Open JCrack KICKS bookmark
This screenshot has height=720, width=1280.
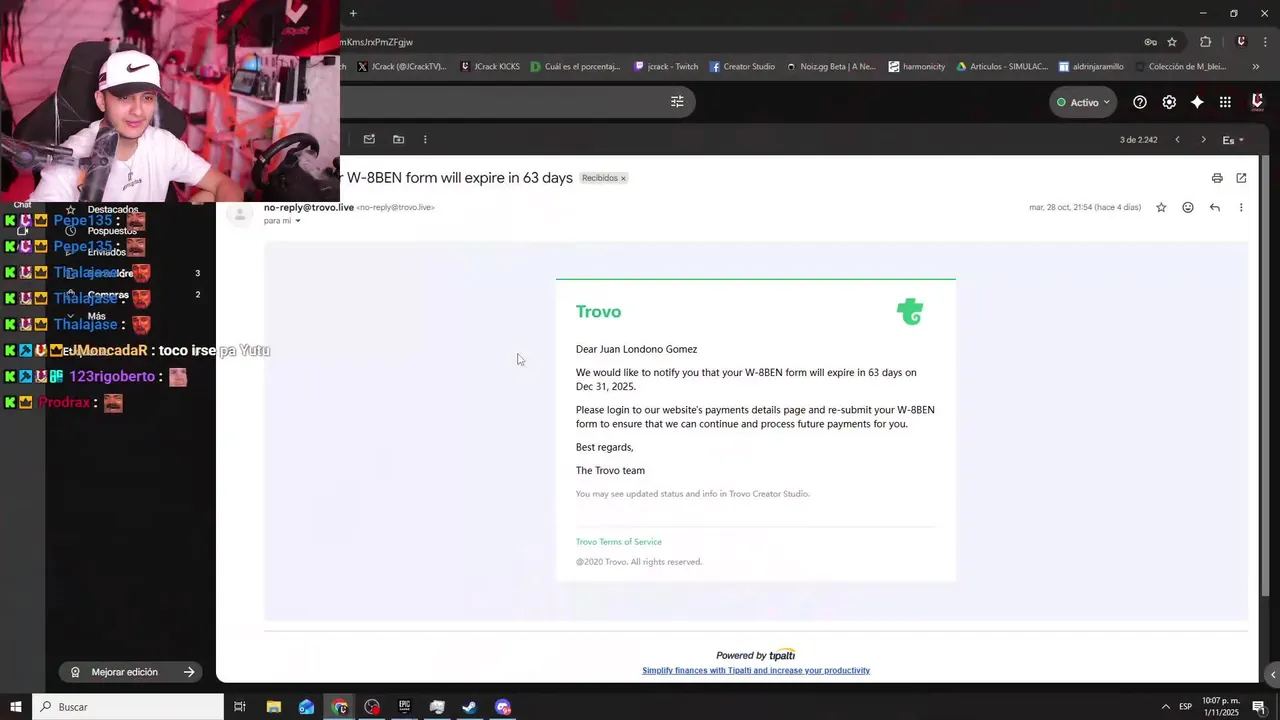490,67
